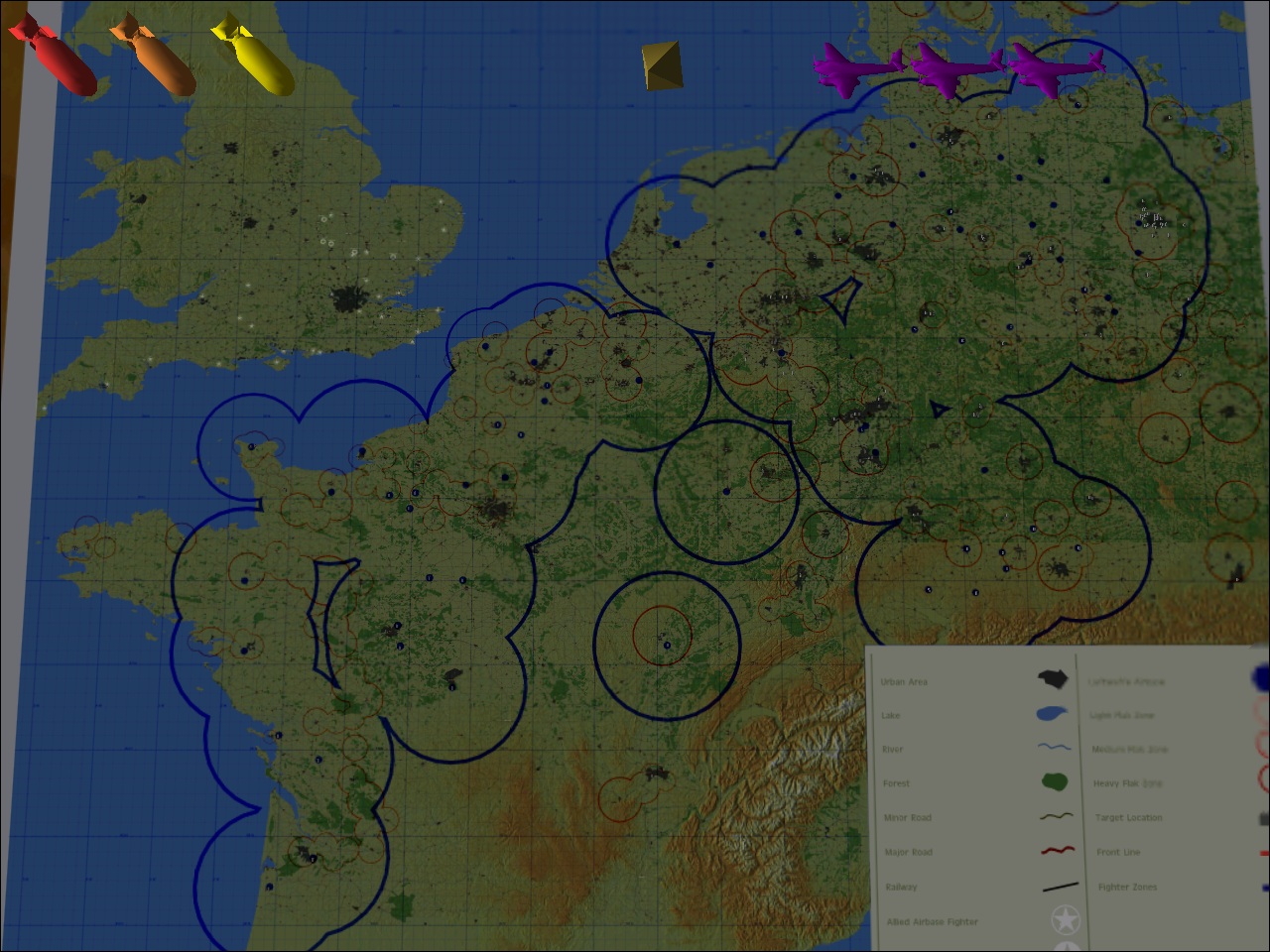Click the 'Forest' legend label
1270x952 pixels.
tap(896, 783)
